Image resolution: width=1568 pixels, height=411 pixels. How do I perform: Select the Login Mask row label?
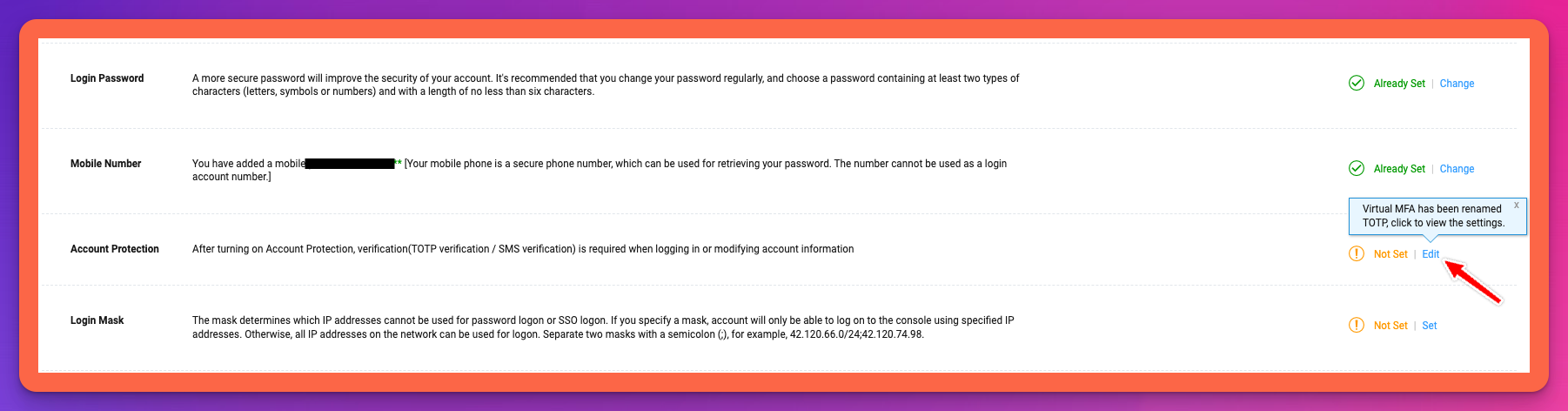97,320
